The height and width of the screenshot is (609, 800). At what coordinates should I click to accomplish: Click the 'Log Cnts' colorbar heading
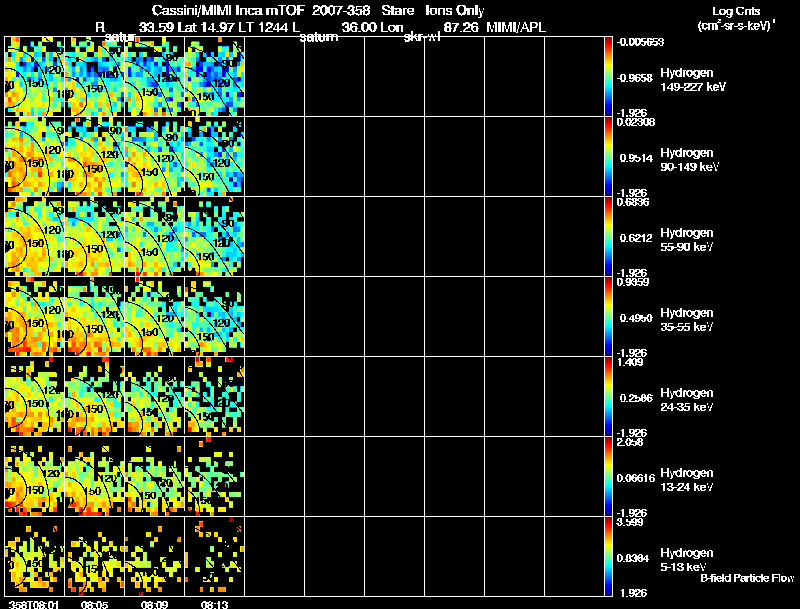[736, 11]
